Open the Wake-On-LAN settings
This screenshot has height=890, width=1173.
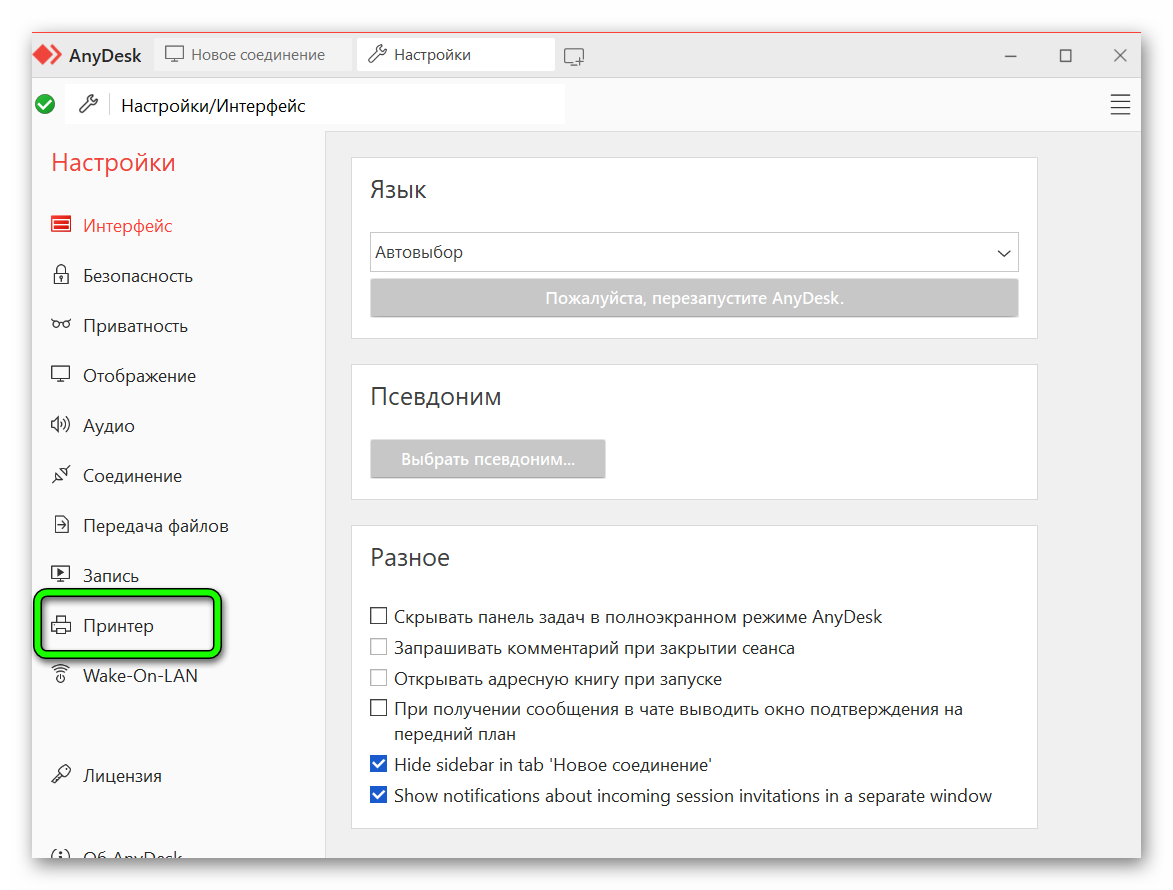(x=140, y=675)
